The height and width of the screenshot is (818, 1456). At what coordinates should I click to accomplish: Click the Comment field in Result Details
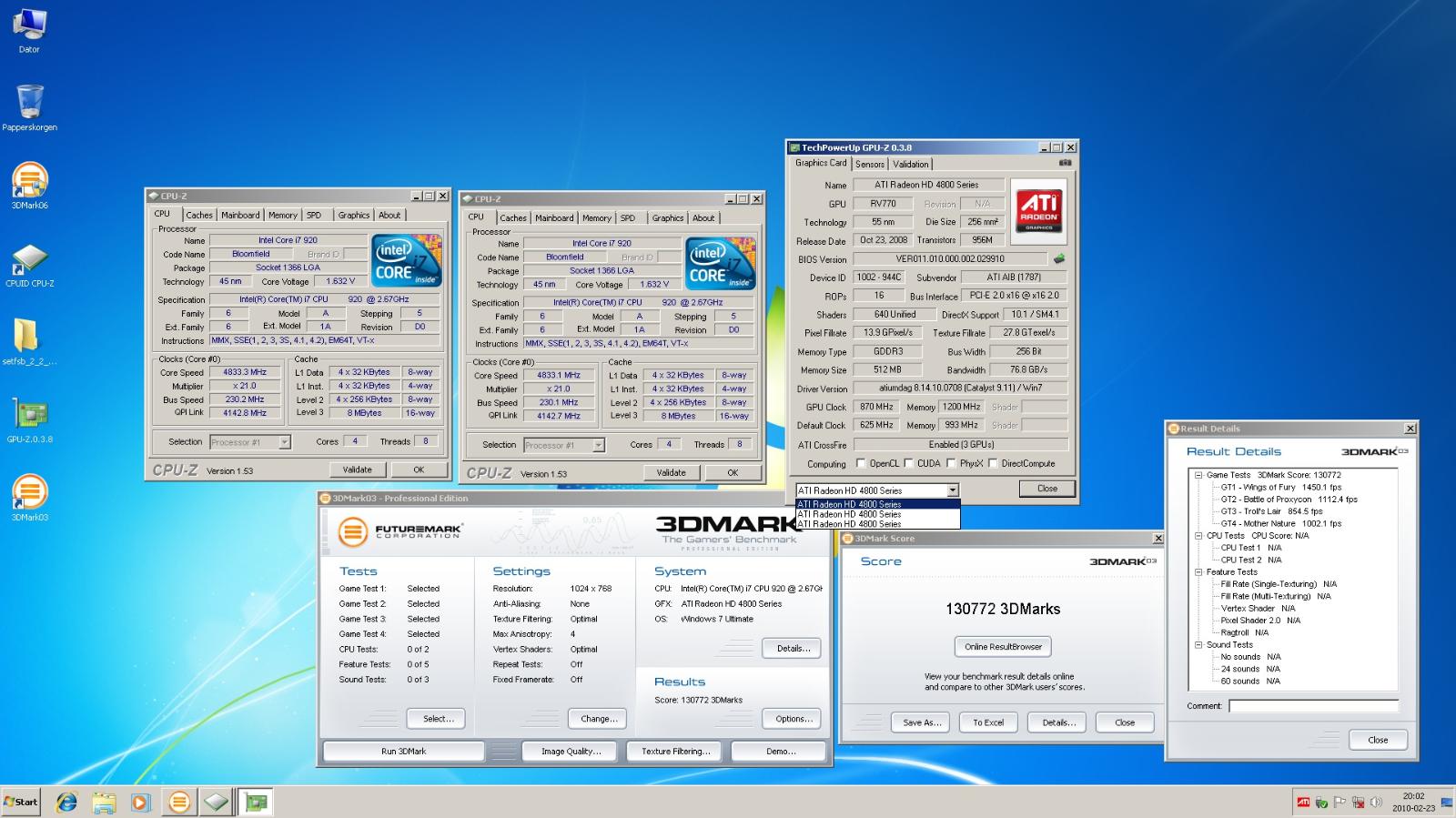pyautogui.click(x=1313, y=706)
